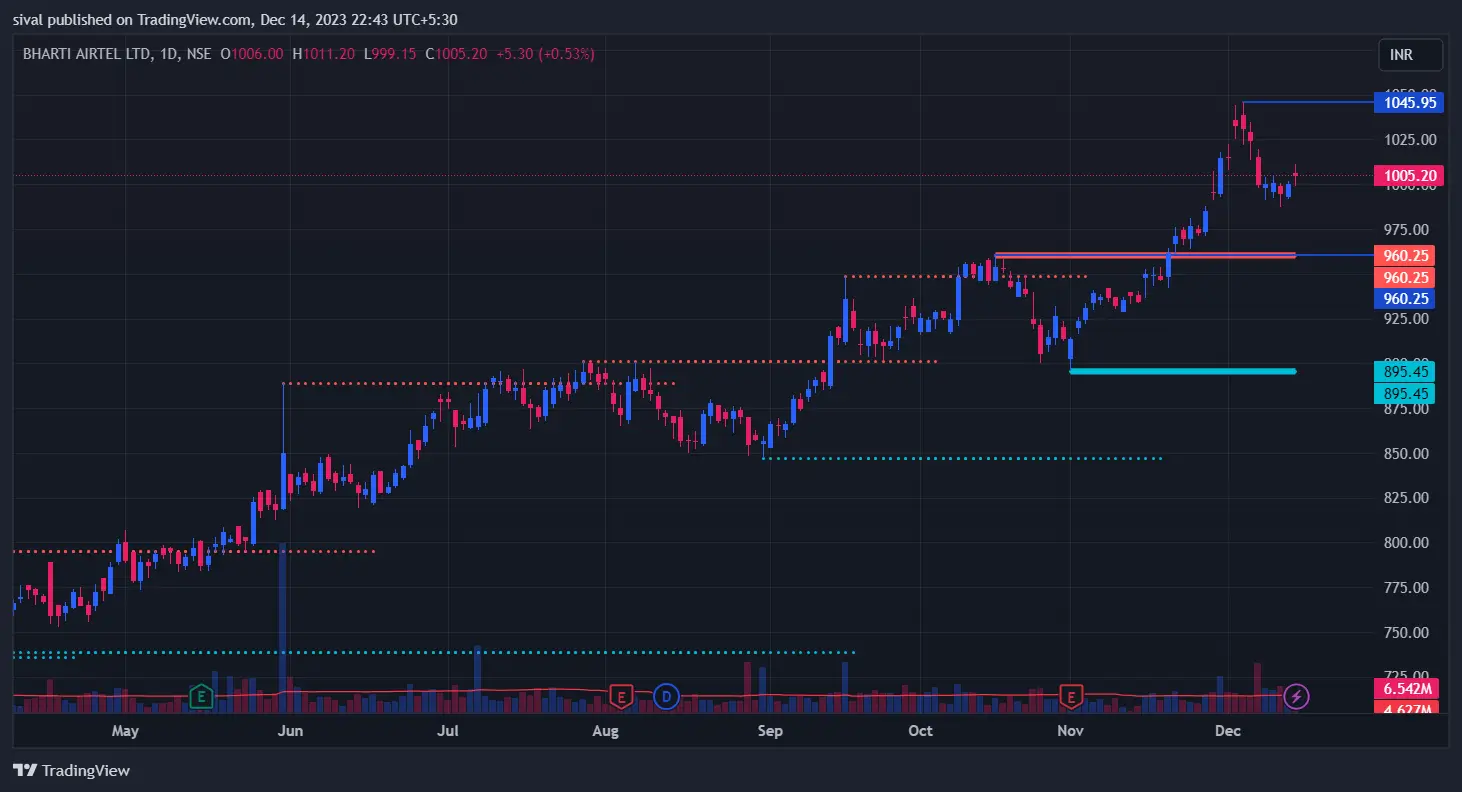Click the publisher line mentioning TradingView.com
Viewport: 1462px width, 792px height.
[x=237, y=19]
